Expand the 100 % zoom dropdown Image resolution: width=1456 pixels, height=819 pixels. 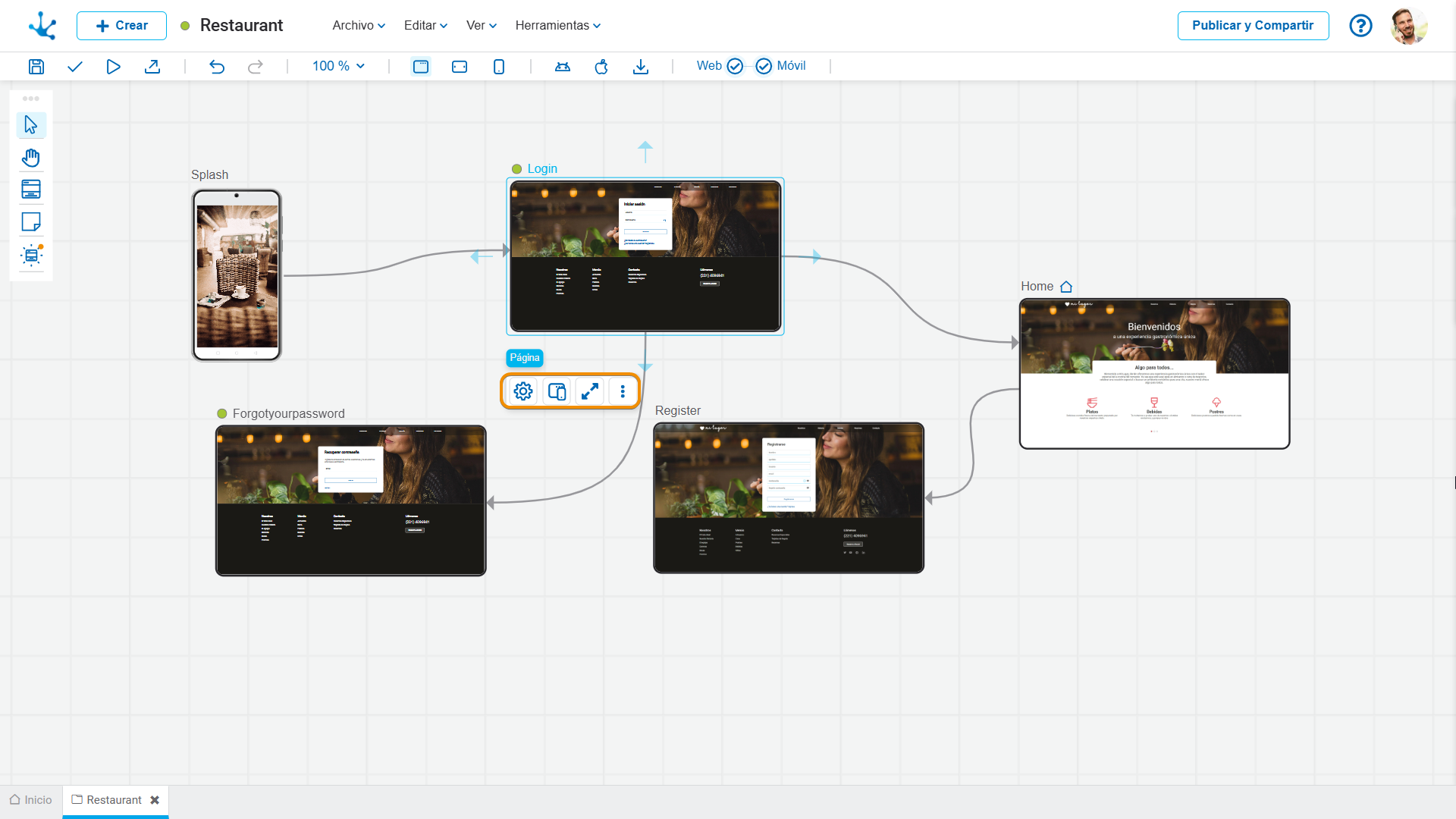coord(338,66)
